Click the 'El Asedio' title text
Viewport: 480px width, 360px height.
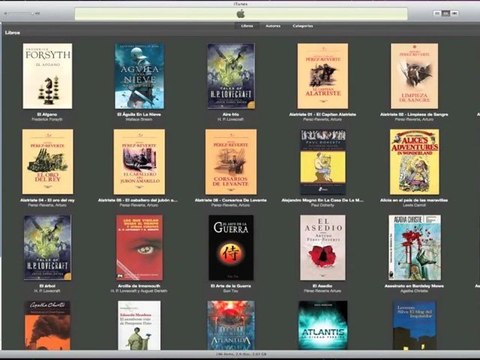click(322, 286)
